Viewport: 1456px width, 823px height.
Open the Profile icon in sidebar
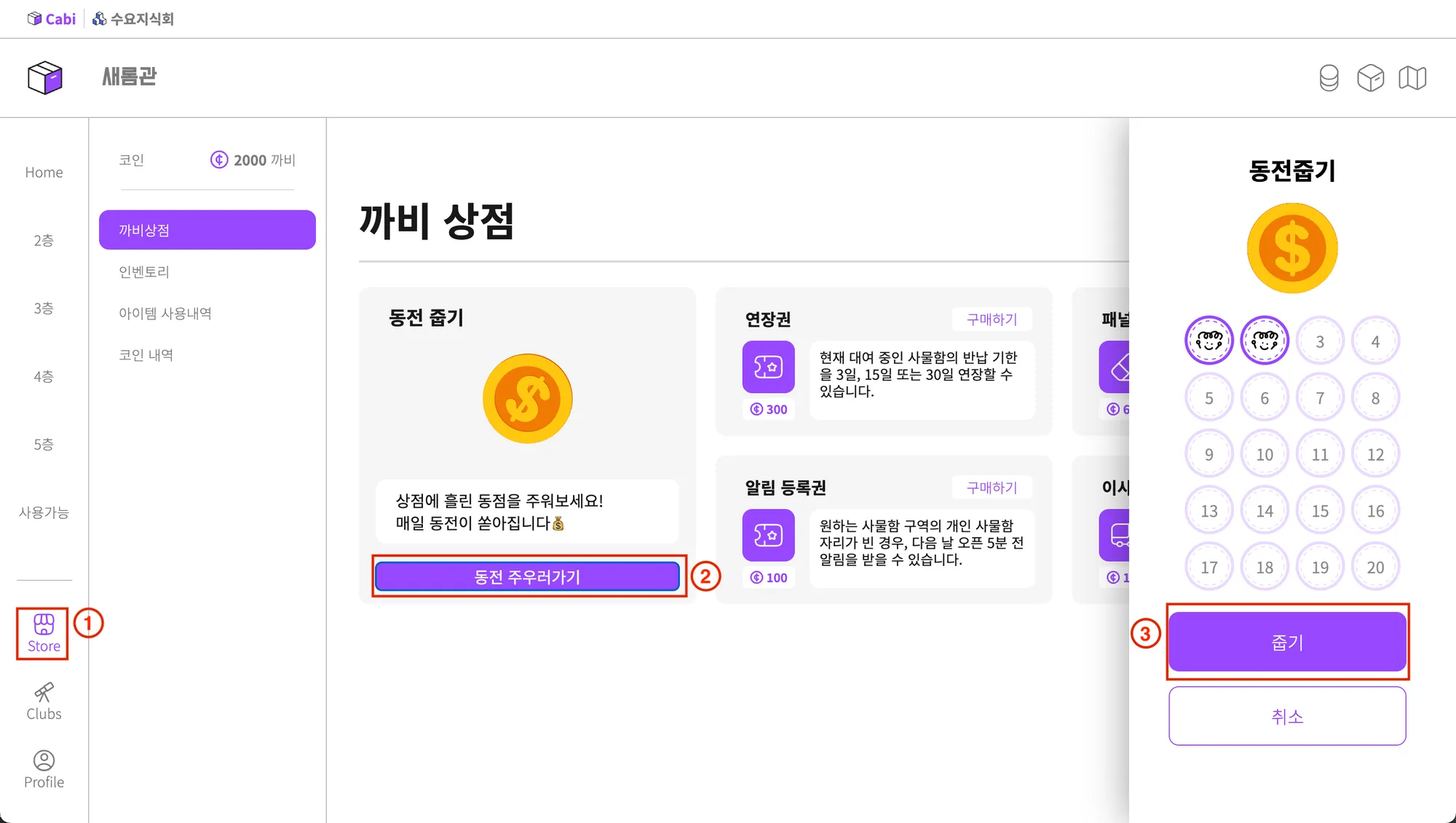(x=44, y=770)
